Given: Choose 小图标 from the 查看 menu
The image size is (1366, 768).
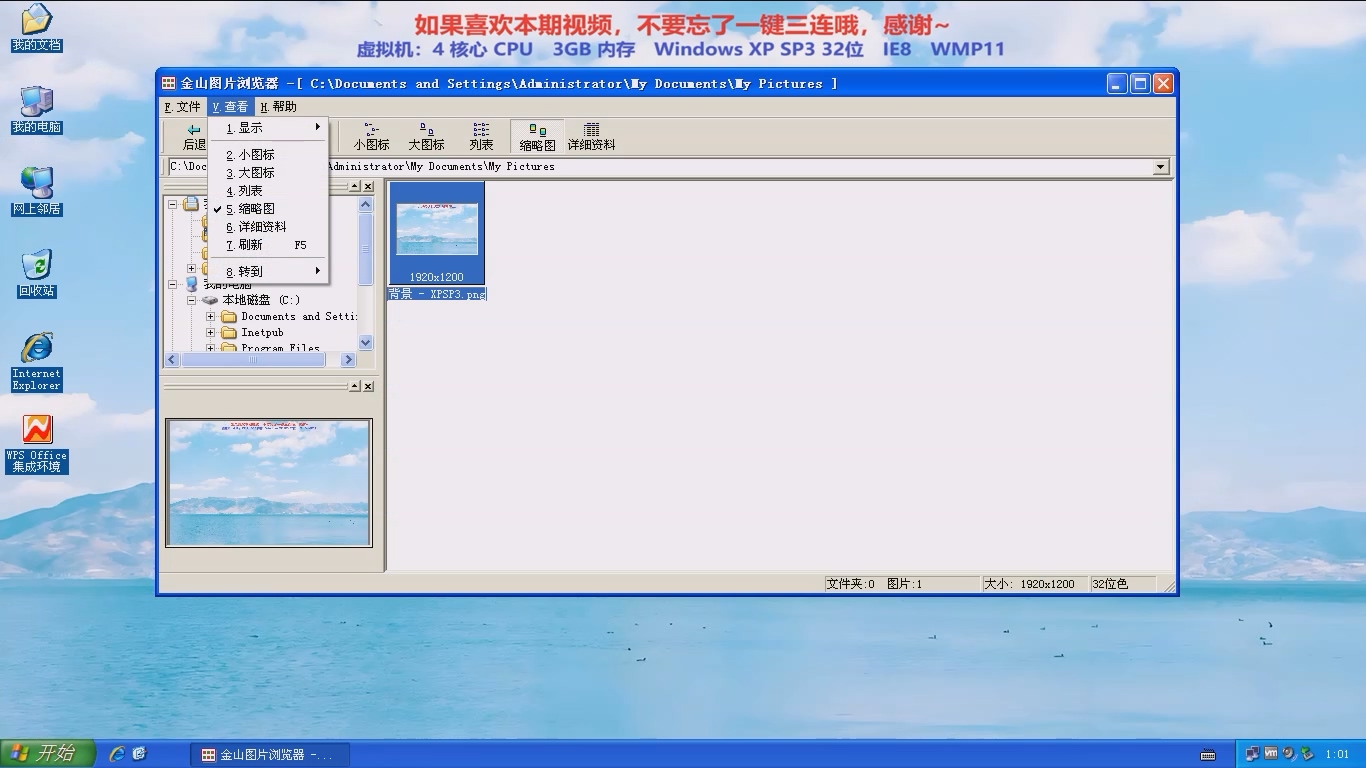Looking at the screenshot, I should click(268, 155).
